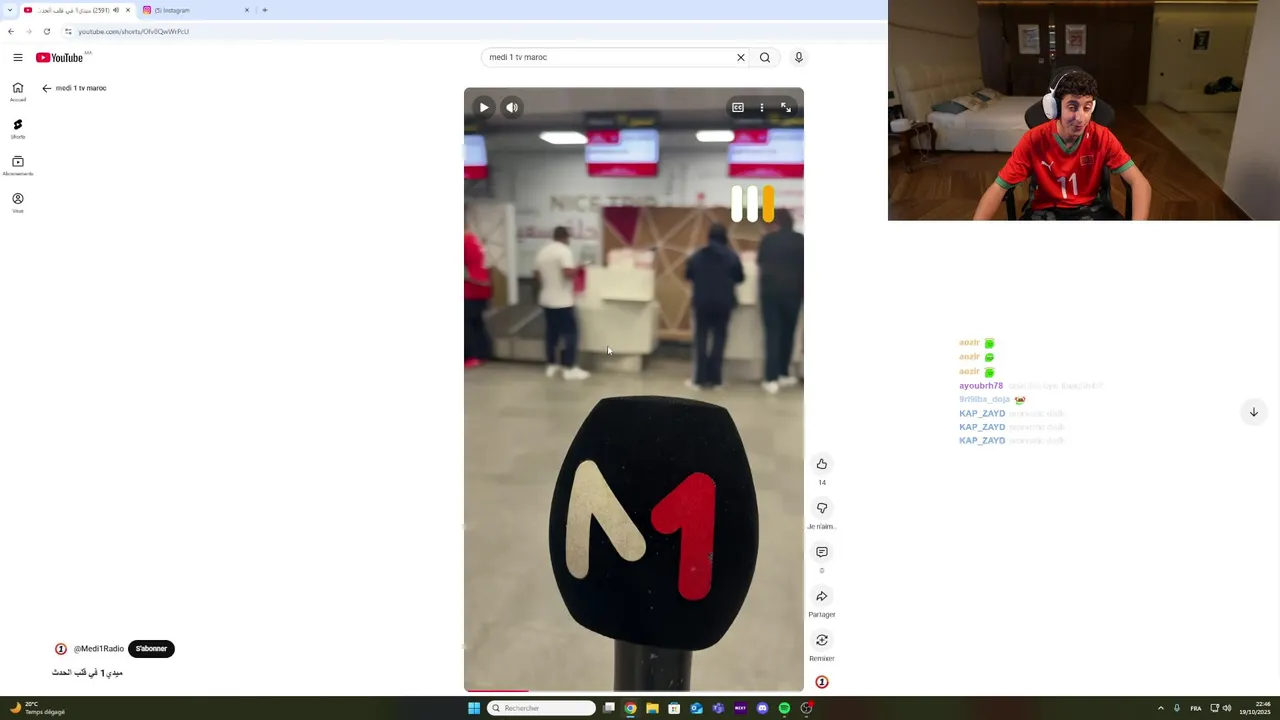This screenshot has height=720, width=1280.
Task: Reload the page in the browser
Action: (46, 31)
